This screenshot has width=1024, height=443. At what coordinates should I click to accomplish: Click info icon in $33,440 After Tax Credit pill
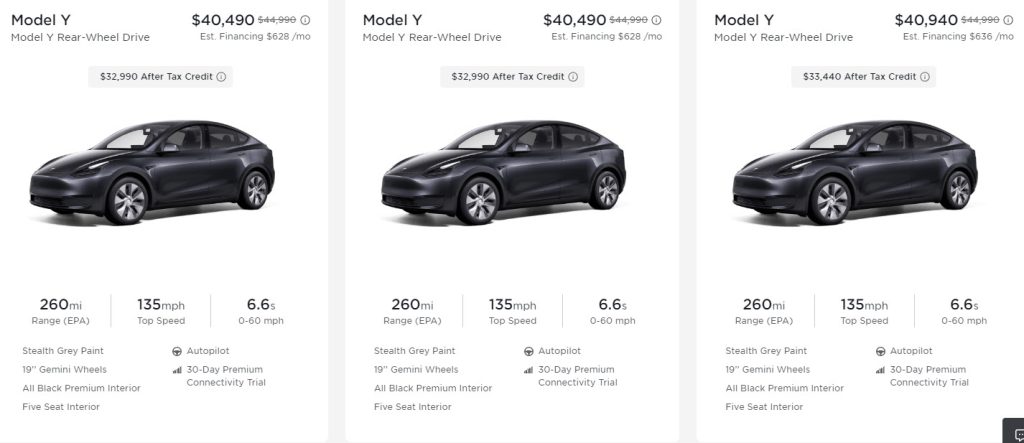click(x=924, y=77)
